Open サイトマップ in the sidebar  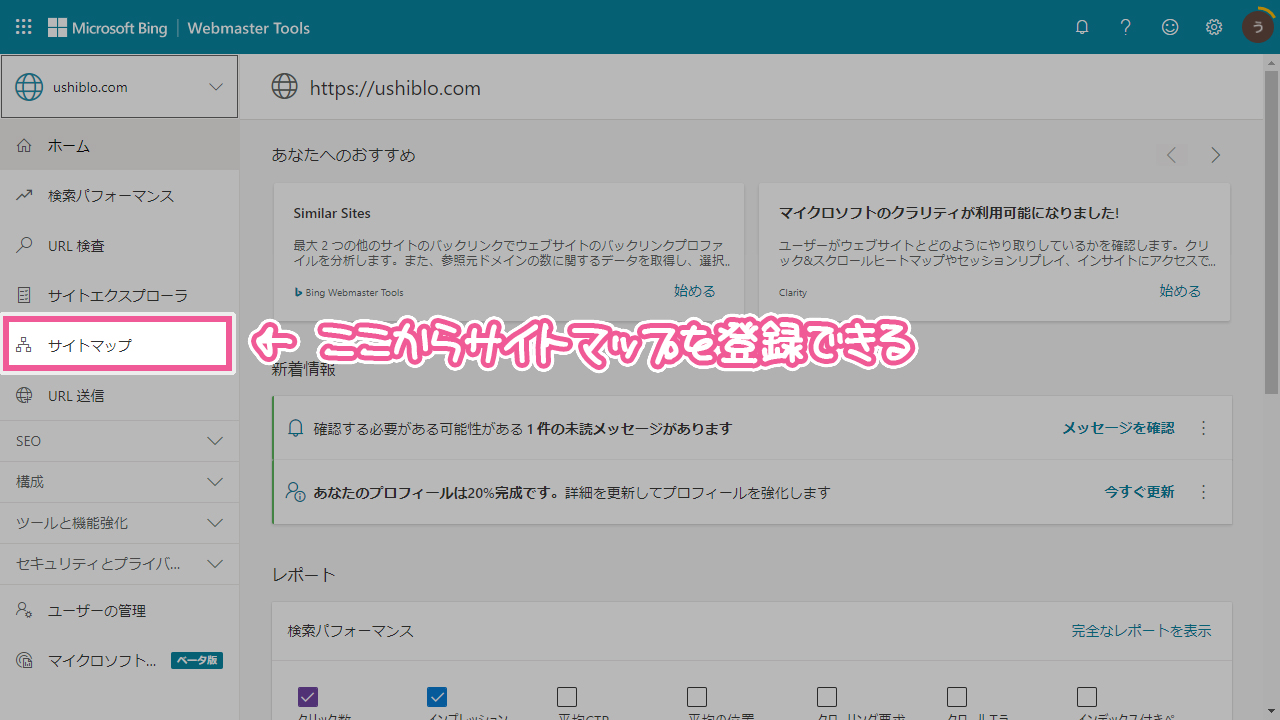coord(119,346)
